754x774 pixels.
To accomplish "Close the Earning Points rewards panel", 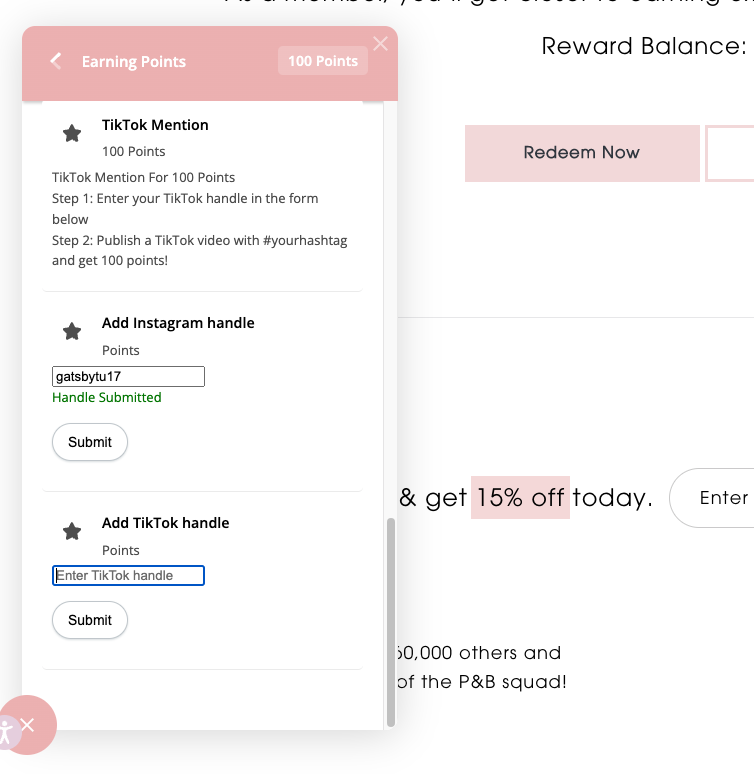I will pyautogui.click(x=380, y=44).
